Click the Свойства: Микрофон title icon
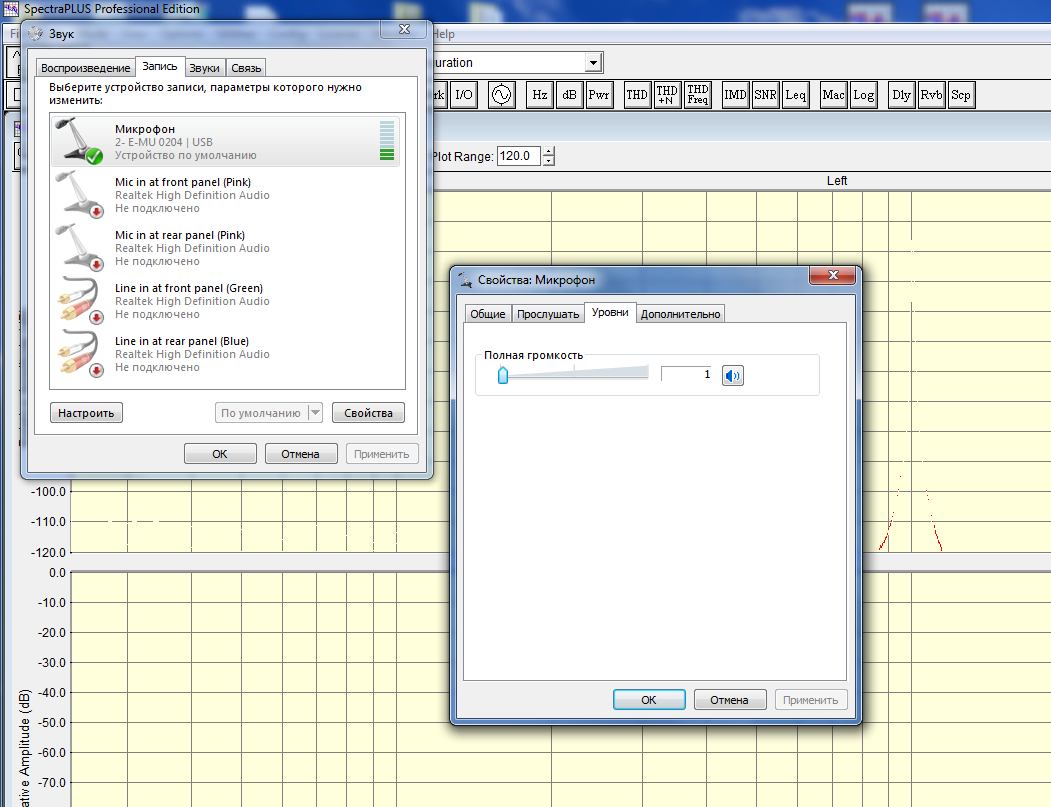Screen dimensions: 1051x807 465,280
